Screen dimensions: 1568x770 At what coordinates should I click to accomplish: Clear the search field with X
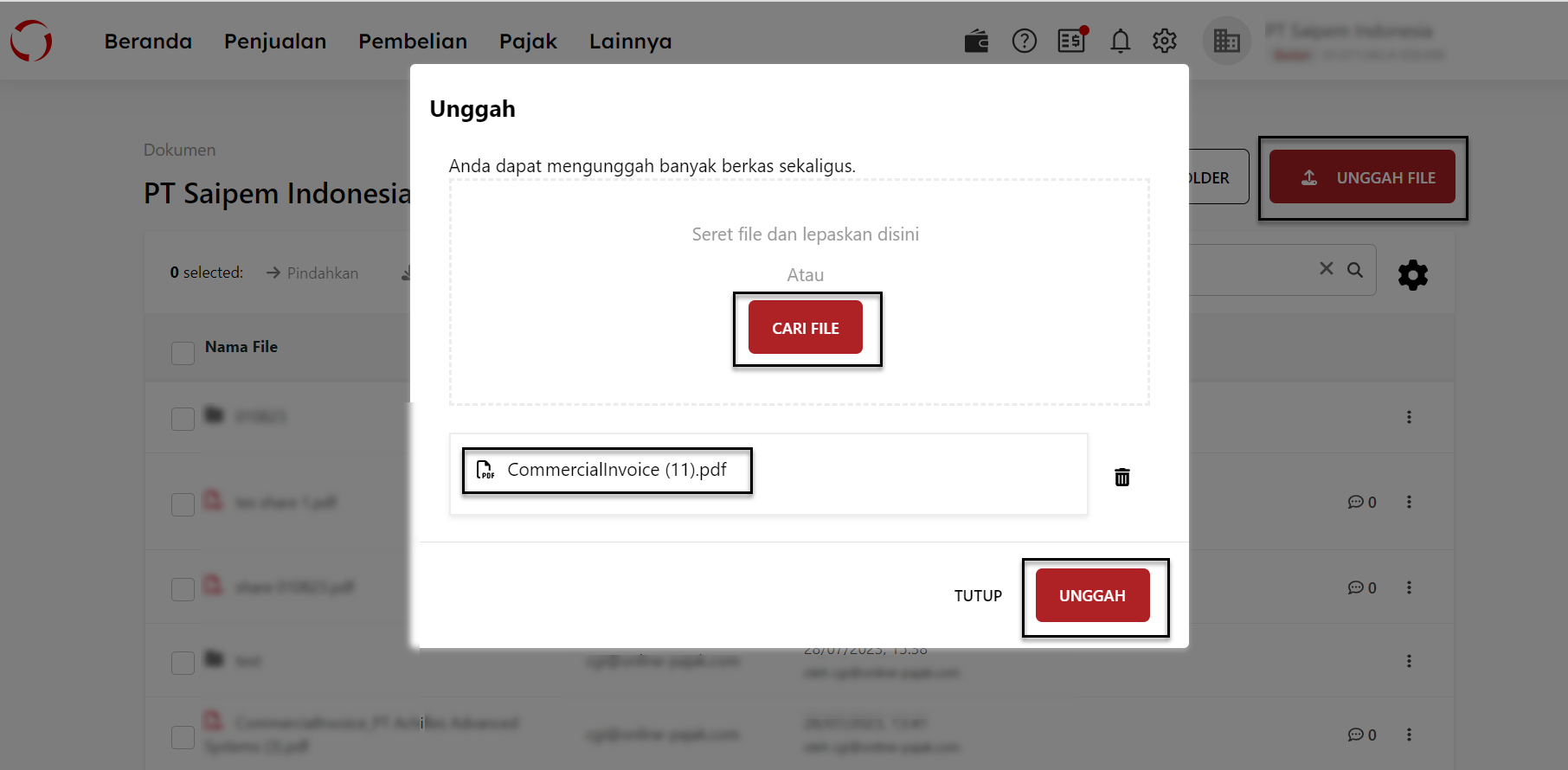(x=1326, y=269)
